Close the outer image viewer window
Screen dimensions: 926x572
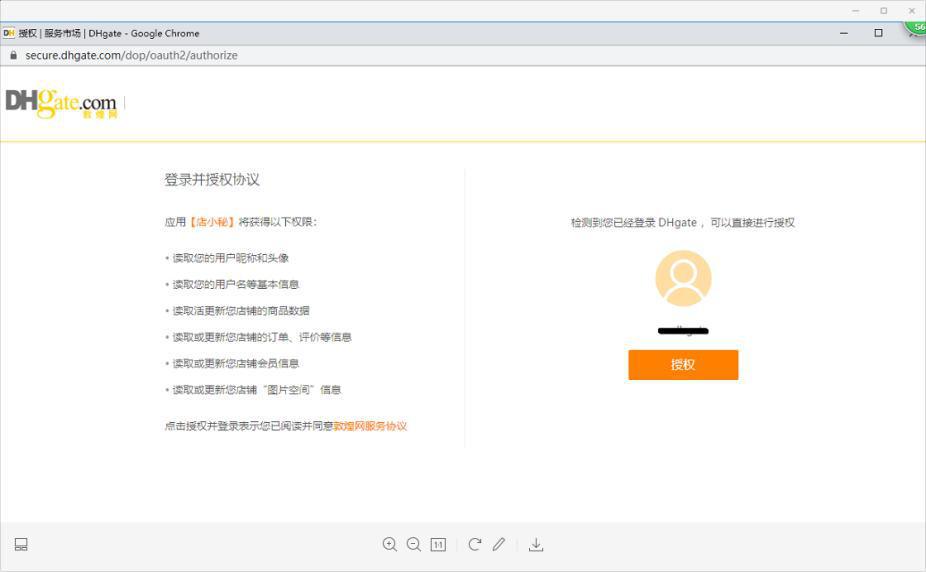912,11
